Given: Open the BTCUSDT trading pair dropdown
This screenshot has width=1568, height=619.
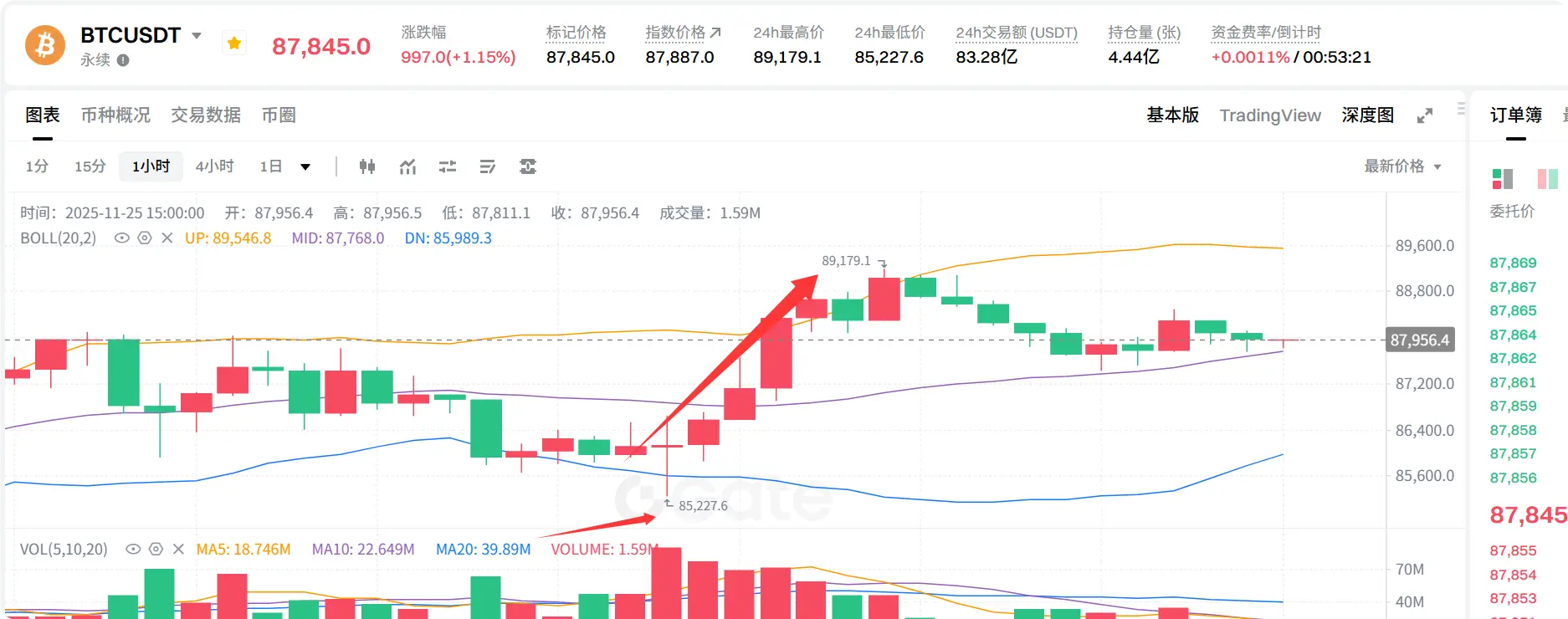Looking at the screenshot, I should tap(197, 36).
